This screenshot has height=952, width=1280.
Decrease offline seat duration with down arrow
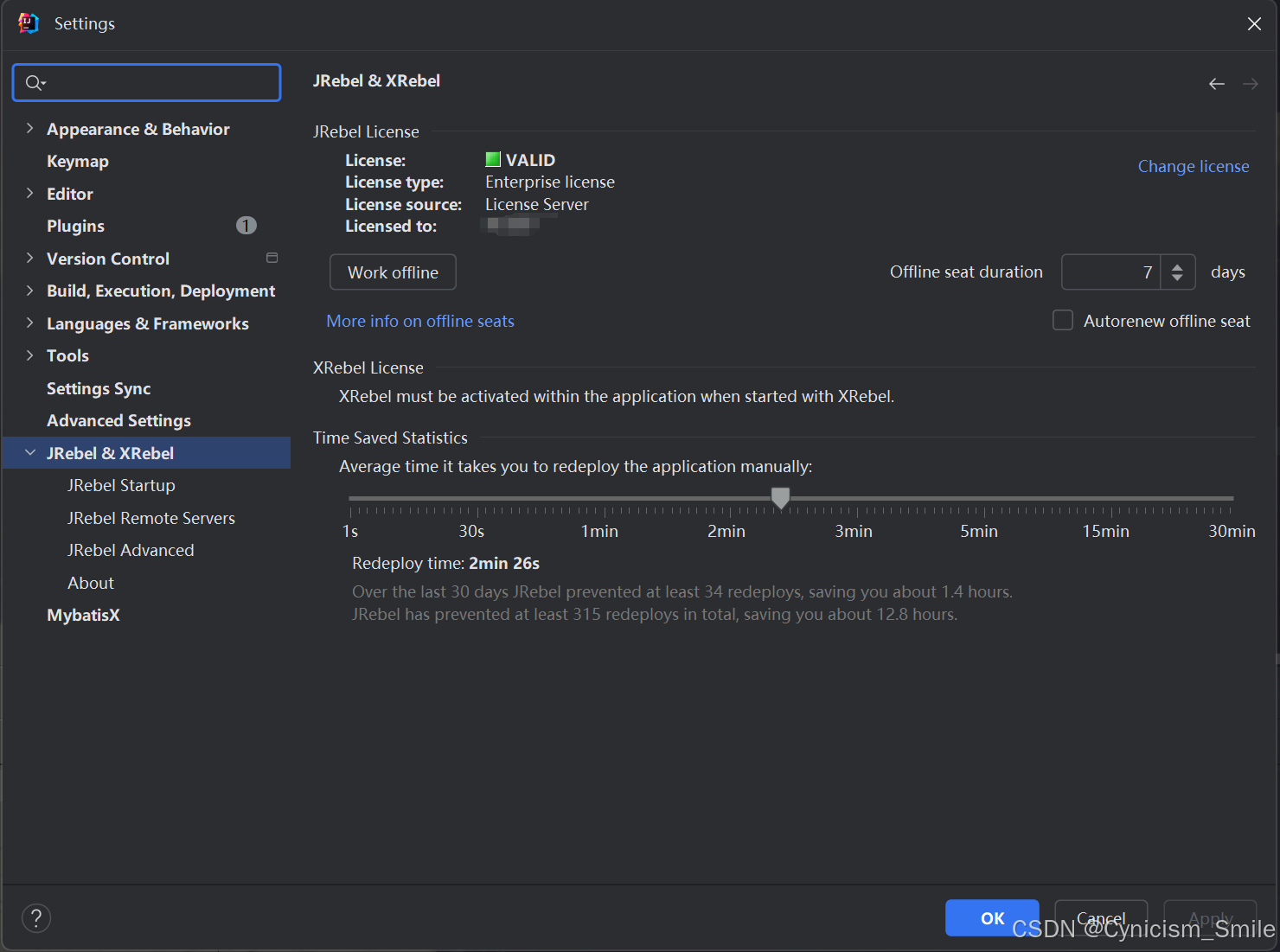pyautogui.click(x=1177, y=278)
